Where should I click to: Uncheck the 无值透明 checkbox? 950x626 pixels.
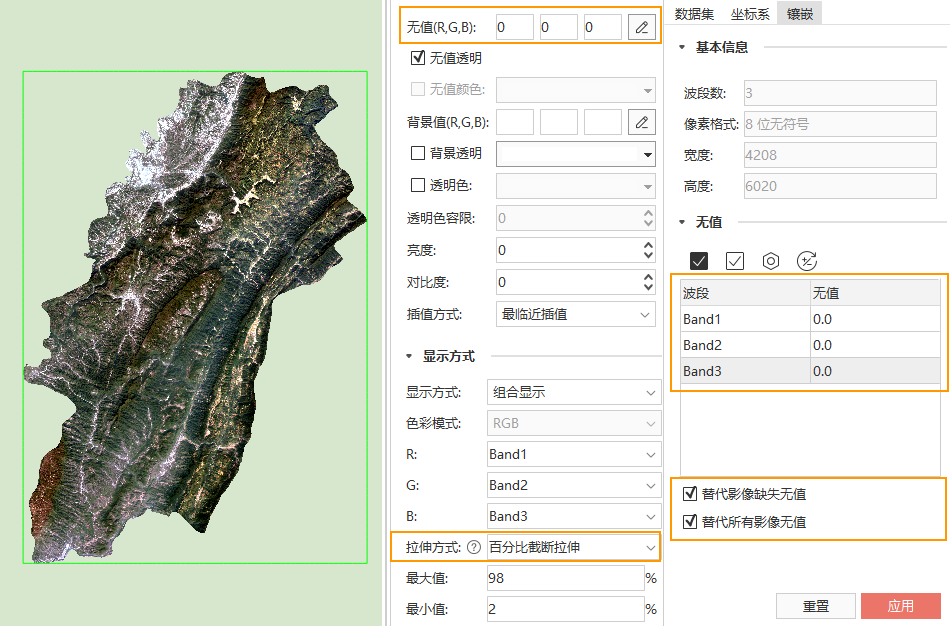point(418,59)
